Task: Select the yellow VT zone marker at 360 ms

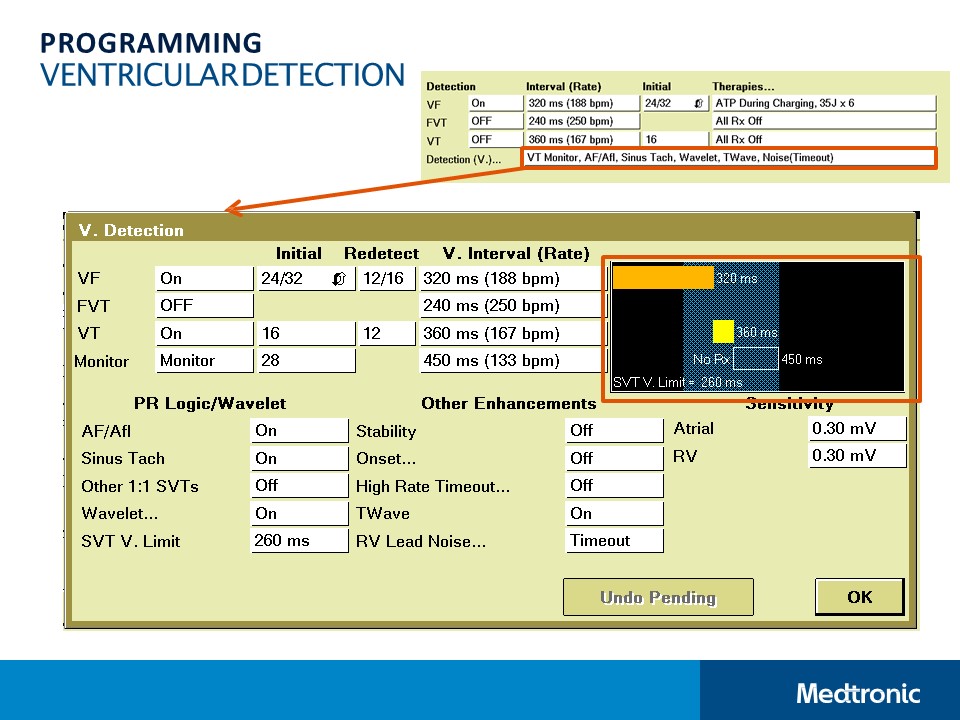Action: (723, 329)
